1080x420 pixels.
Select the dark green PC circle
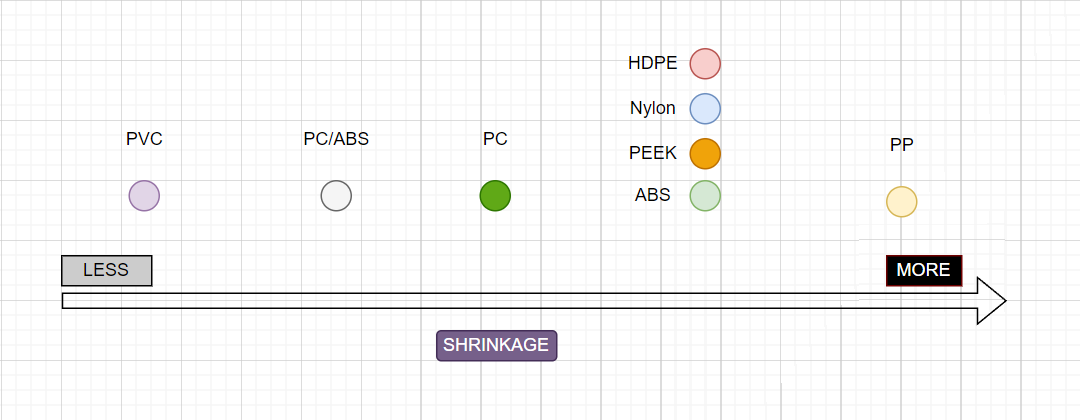click(x=495, y=196)
